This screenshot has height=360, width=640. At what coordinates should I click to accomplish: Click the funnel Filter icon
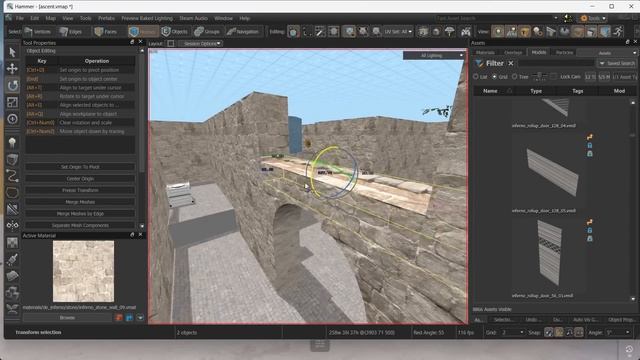479,63
